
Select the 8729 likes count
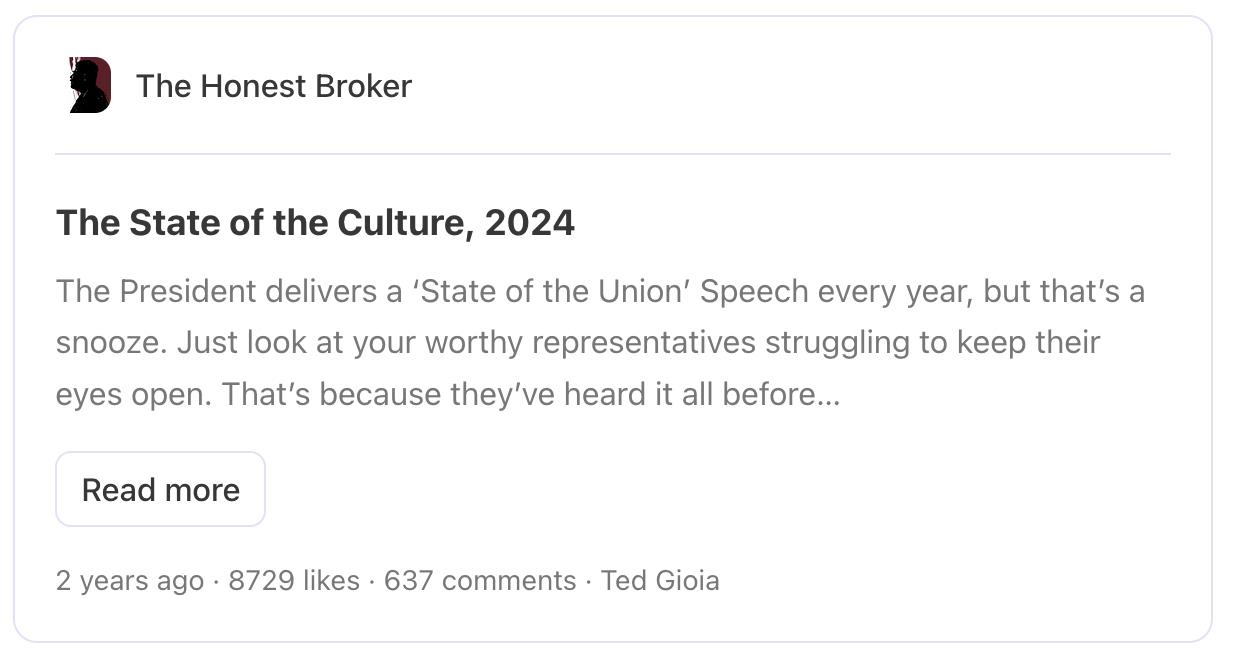click(x=293, y=580)
